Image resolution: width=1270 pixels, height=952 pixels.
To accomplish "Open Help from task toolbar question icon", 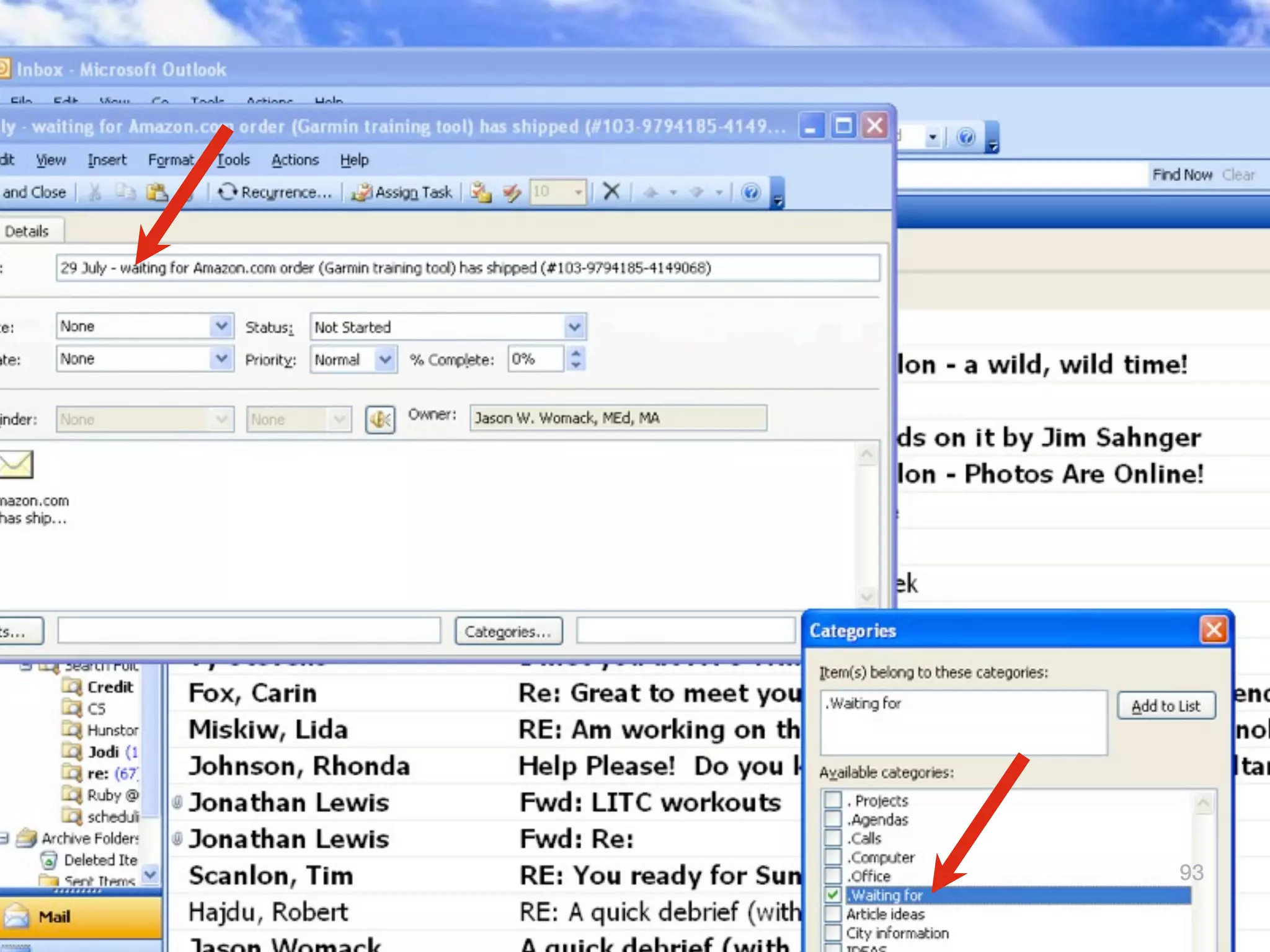I will (751, 192).
